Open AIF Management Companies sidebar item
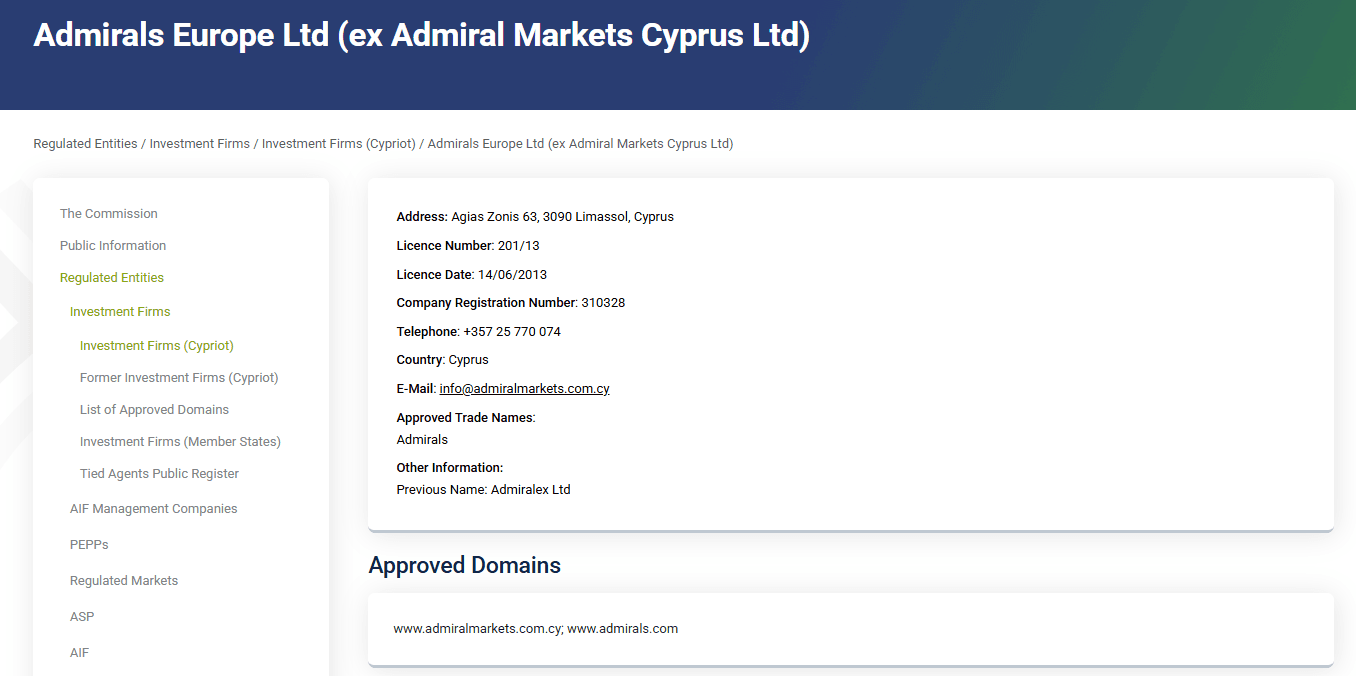This screenshot has height=676, width=1356. (x=154, y=509)
